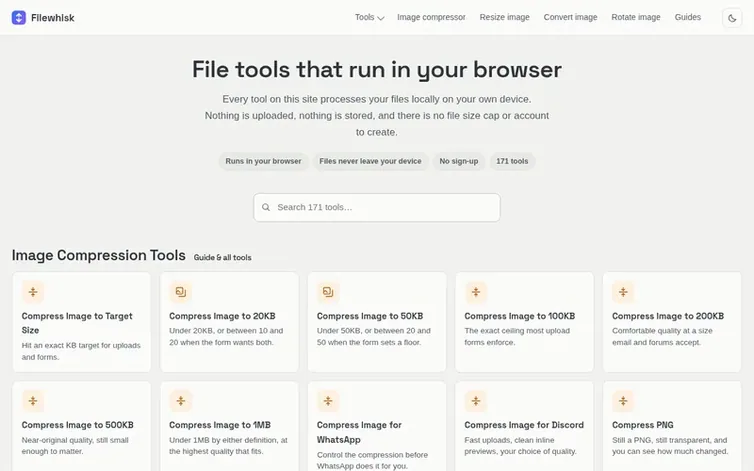The width and height of the screenshot is (754, 471).
Task: Click icon on Compress Image to 50KB card
Action: pos(328,292)
